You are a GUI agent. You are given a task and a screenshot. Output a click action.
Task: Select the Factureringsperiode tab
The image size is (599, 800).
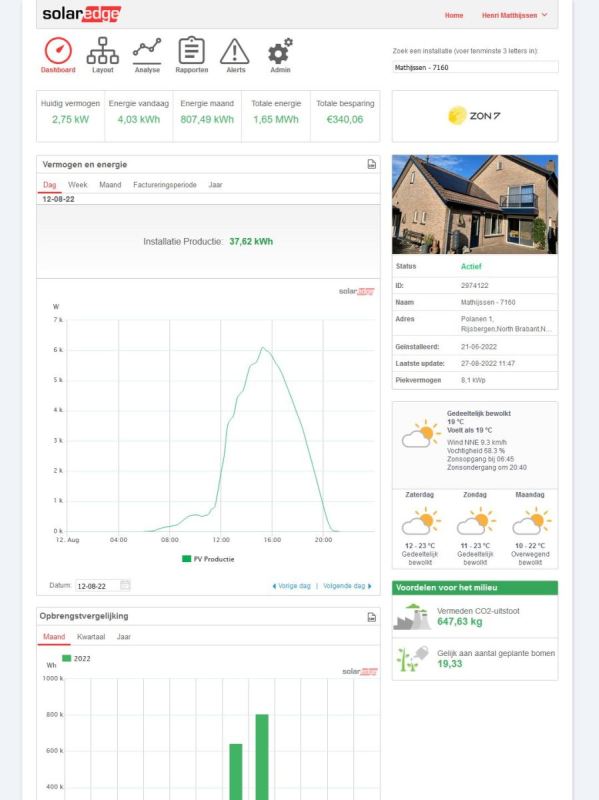point(165,185)
